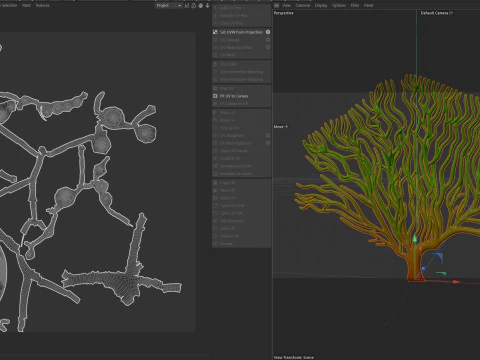Open UV Weld and Relax options gear
Viewport: 480px width, 360px height.
click(268, 47)
